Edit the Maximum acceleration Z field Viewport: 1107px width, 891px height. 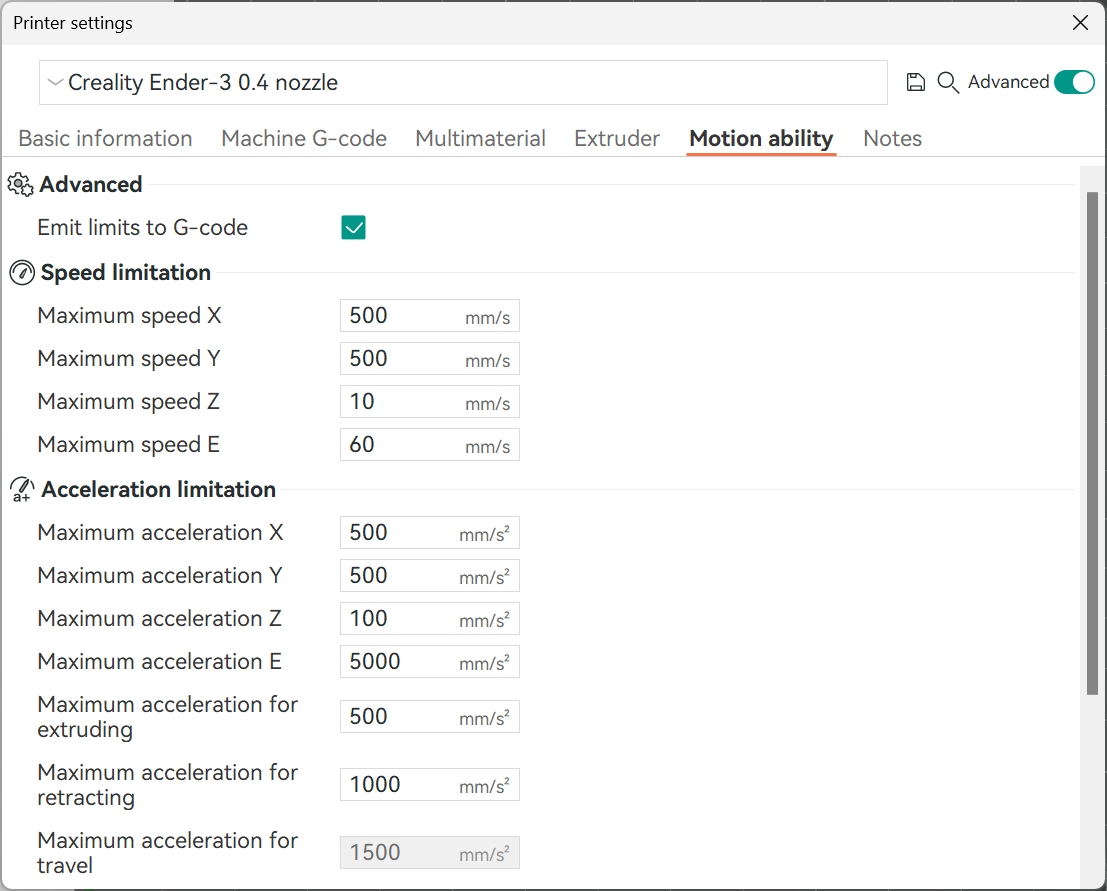click(429, 618)
